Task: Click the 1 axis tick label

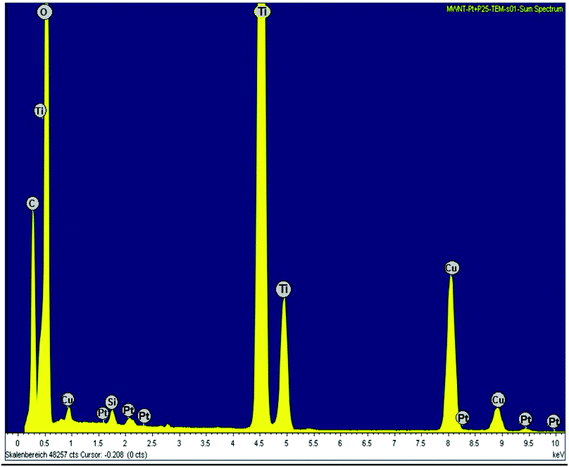Action: click(x=71, y=443)
